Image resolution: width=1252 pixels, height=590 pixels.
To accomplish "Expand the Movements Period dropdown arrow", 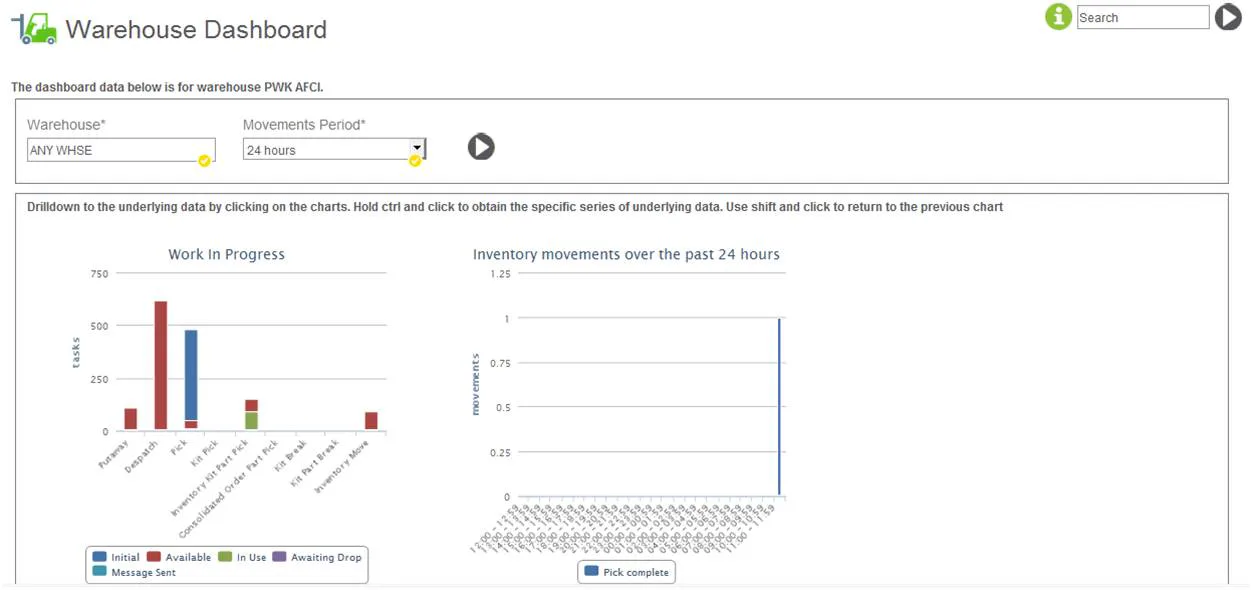I will pos(417,148).
